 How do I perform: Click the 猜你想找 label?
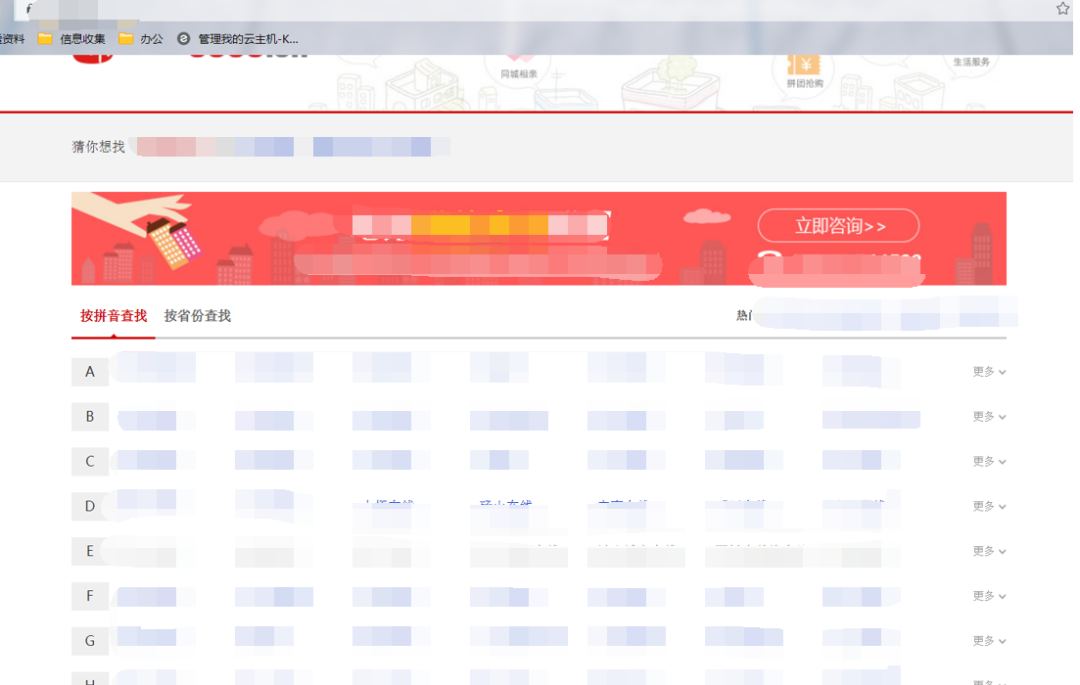(98, 147)
